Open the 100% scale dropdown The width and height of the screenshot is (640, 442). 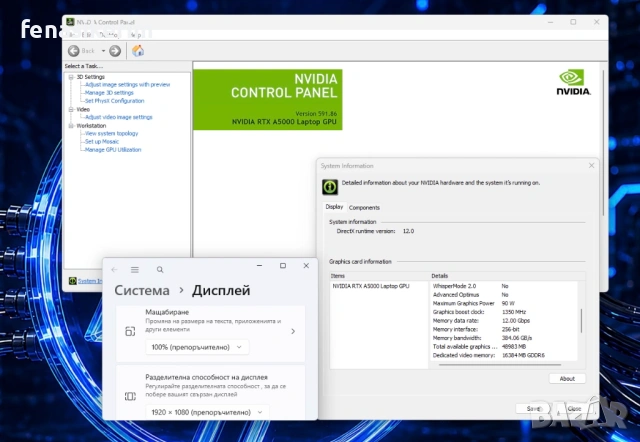pos(197,347)
